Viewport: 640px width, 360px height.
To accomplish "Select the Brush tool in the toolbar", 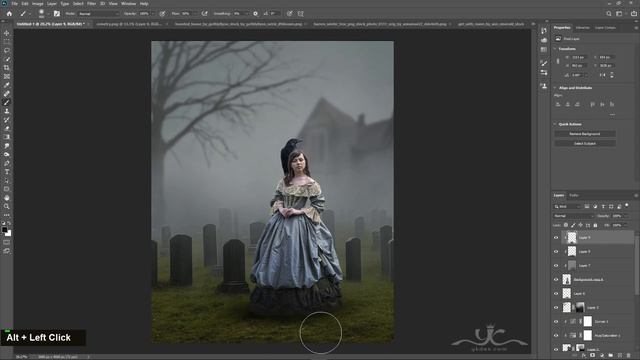I will [x=7, y=102].
